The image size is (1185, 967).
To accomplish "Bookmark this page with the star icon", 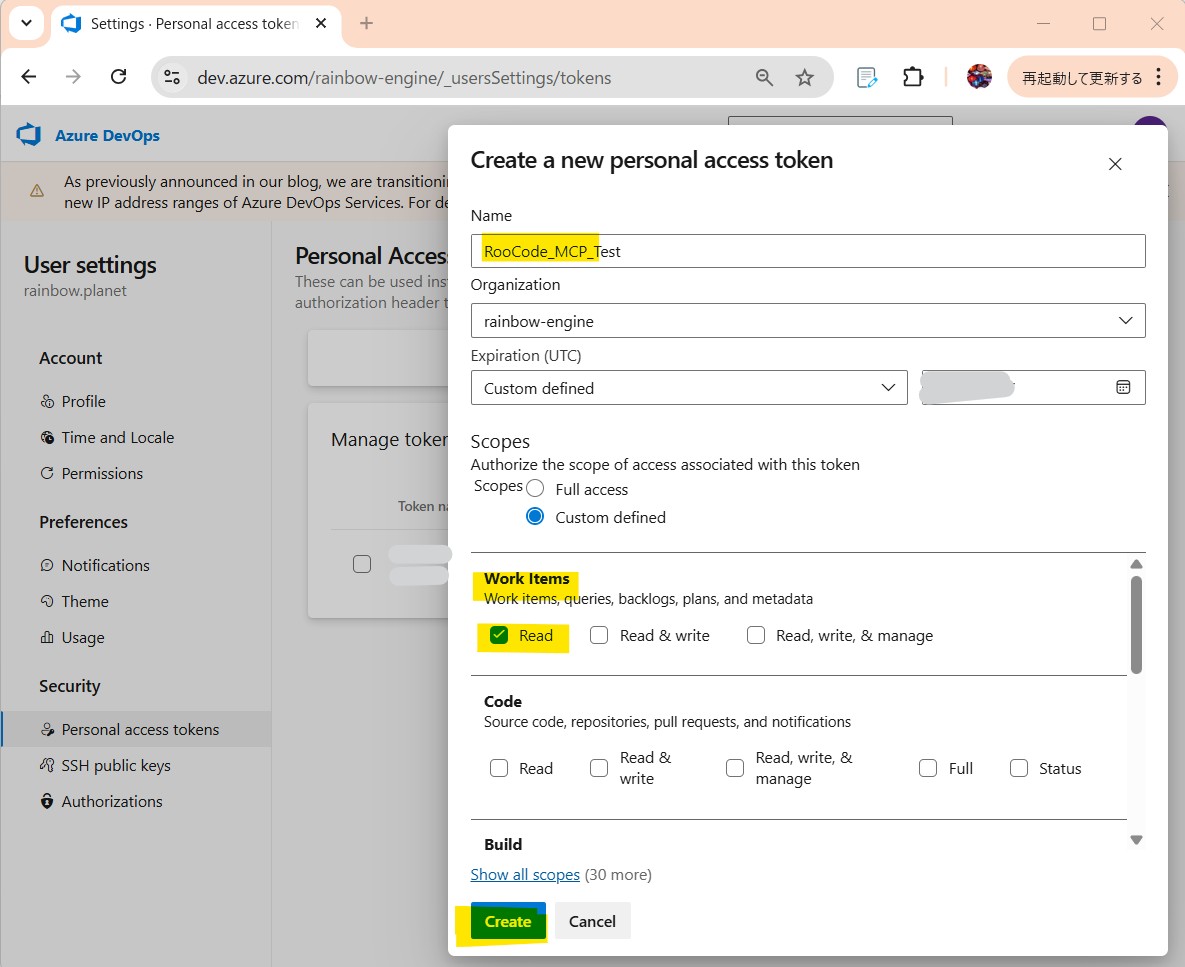I will 805,77.
